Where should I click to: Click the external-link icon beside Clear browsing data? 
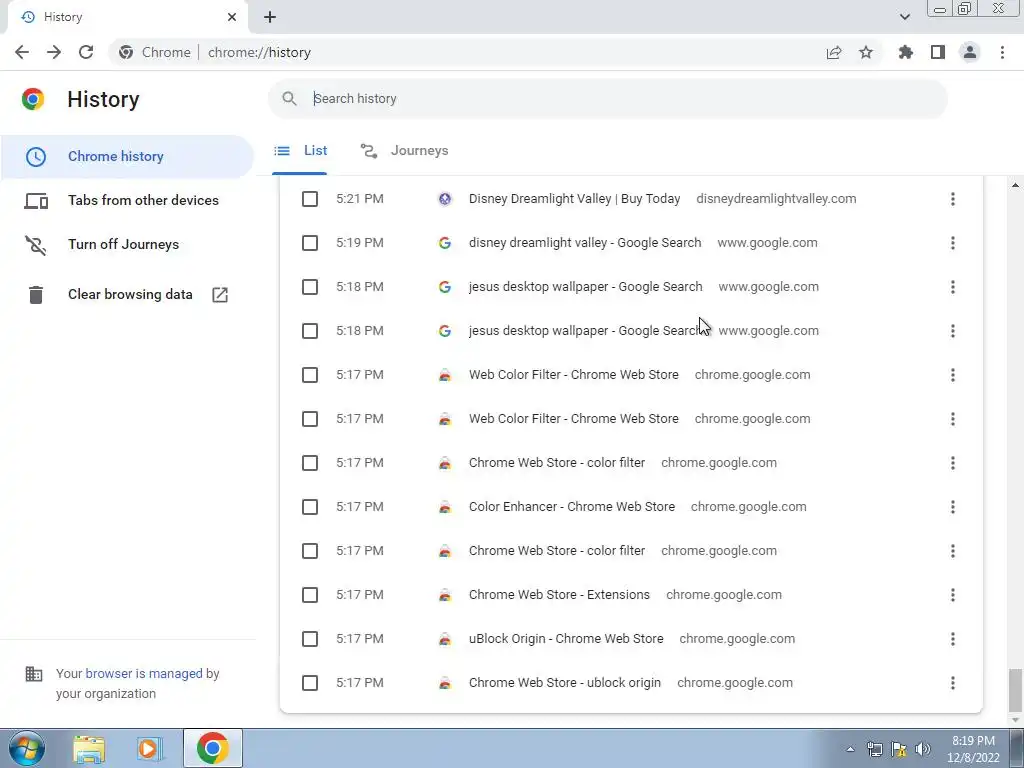[220, 295]
